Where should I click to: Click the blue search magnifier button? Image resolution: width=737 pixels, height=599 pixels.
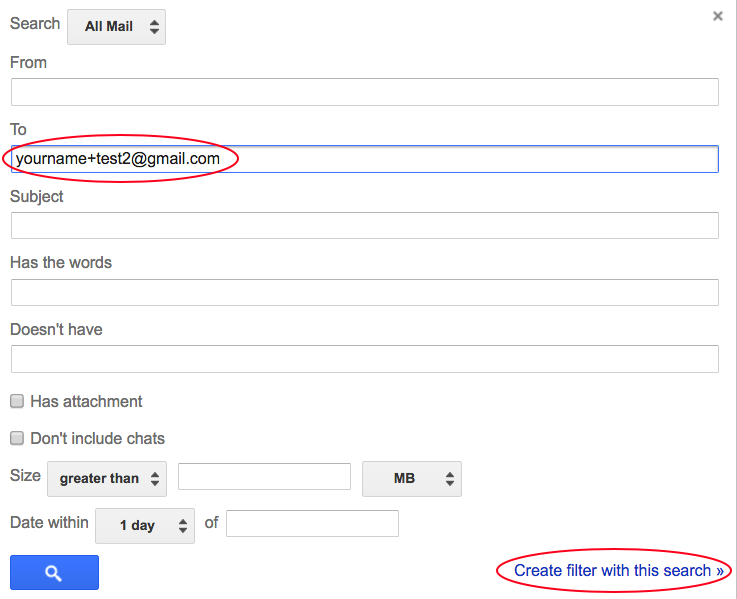[x=54, y=572]
